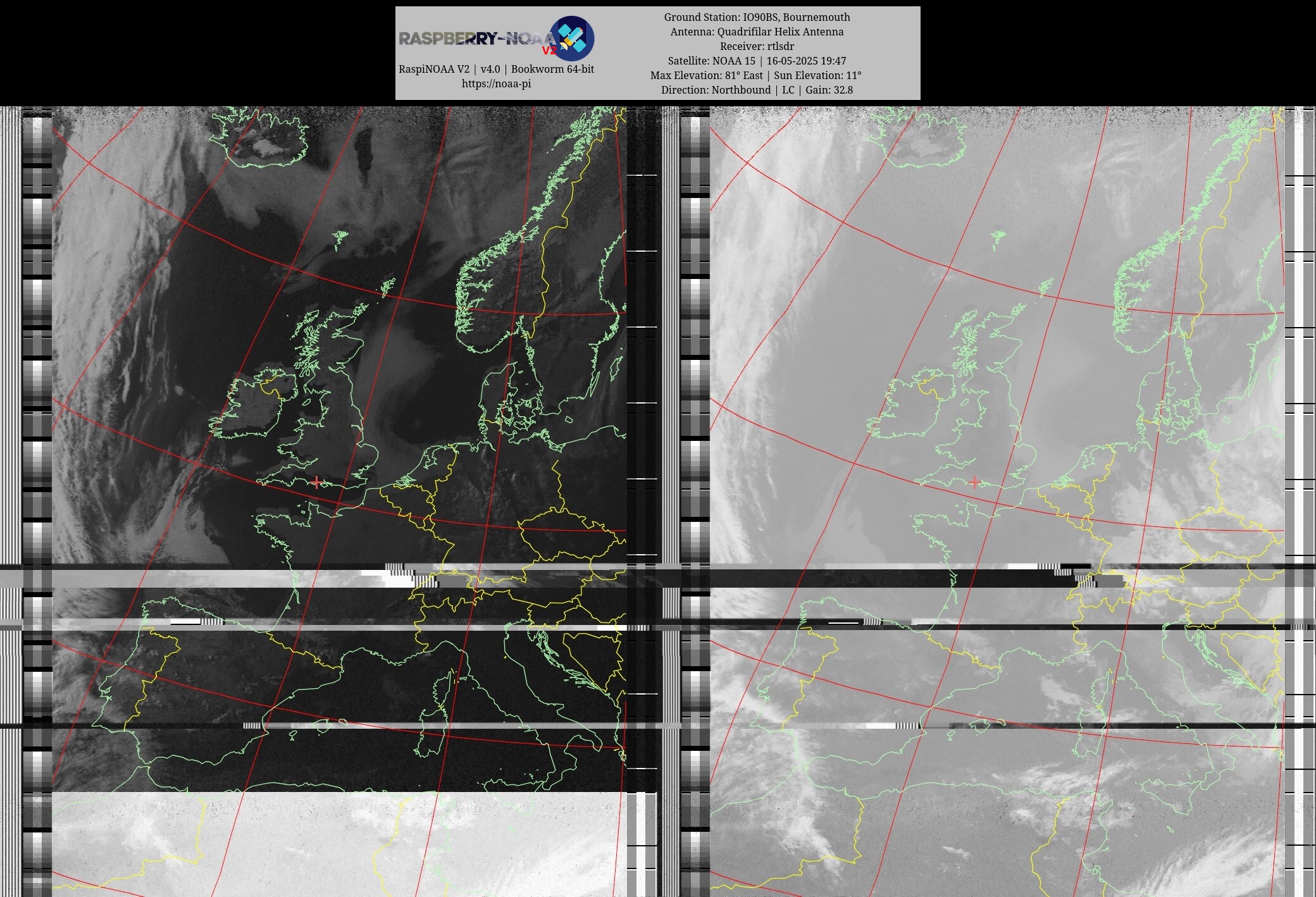The width and height of the screenshot is (1316, 897).
Task: Click the 'Direction: Northbound | LC | Gain: 32.8' line
Action: pyautogui.click(x=757, y=90)
